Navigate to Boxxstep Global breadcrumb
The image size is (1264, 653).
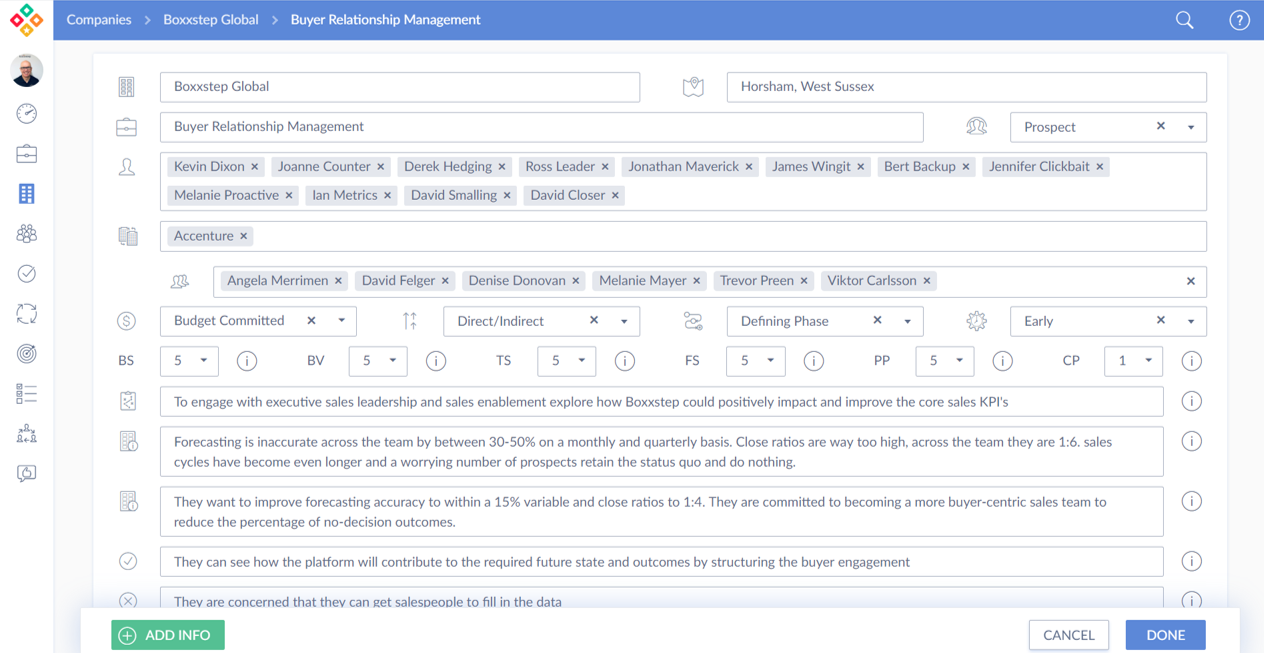pos(211,20)
